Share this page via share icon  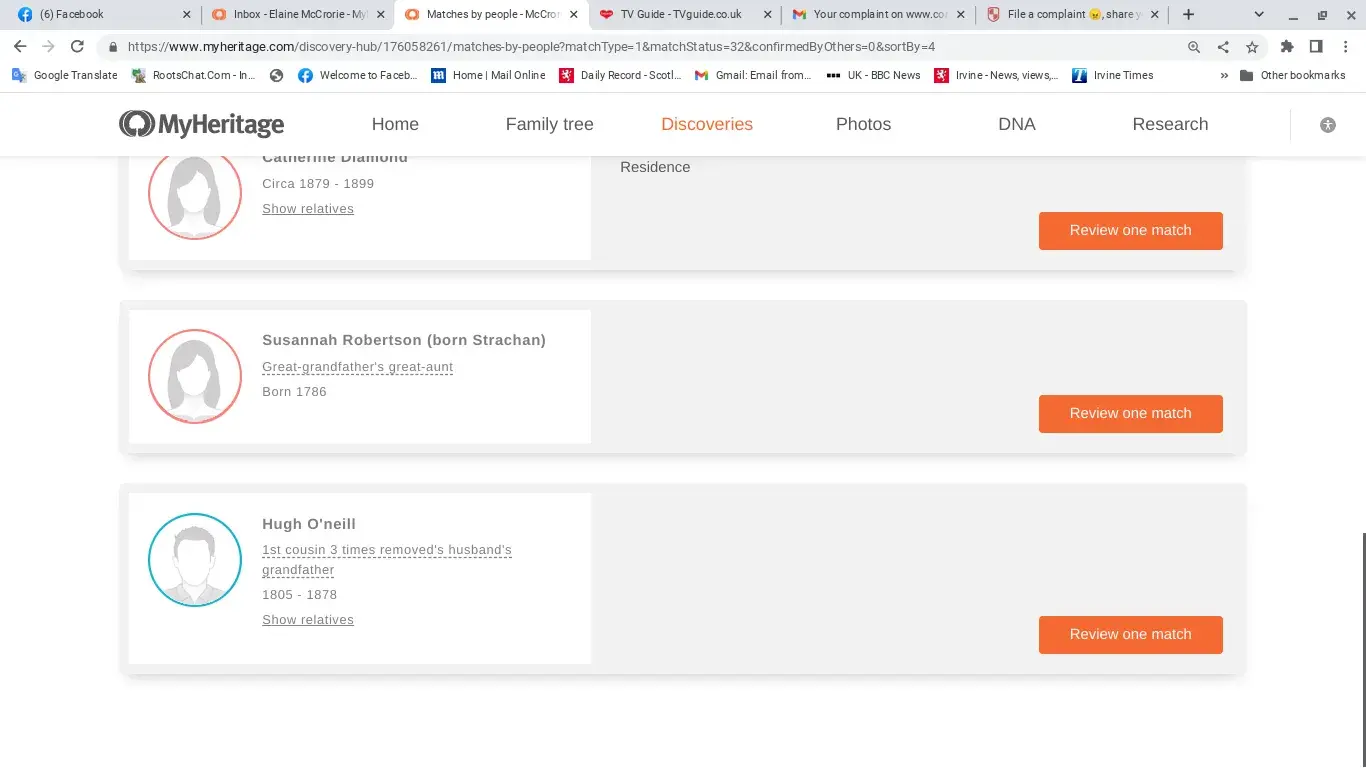coord(1223,47)
